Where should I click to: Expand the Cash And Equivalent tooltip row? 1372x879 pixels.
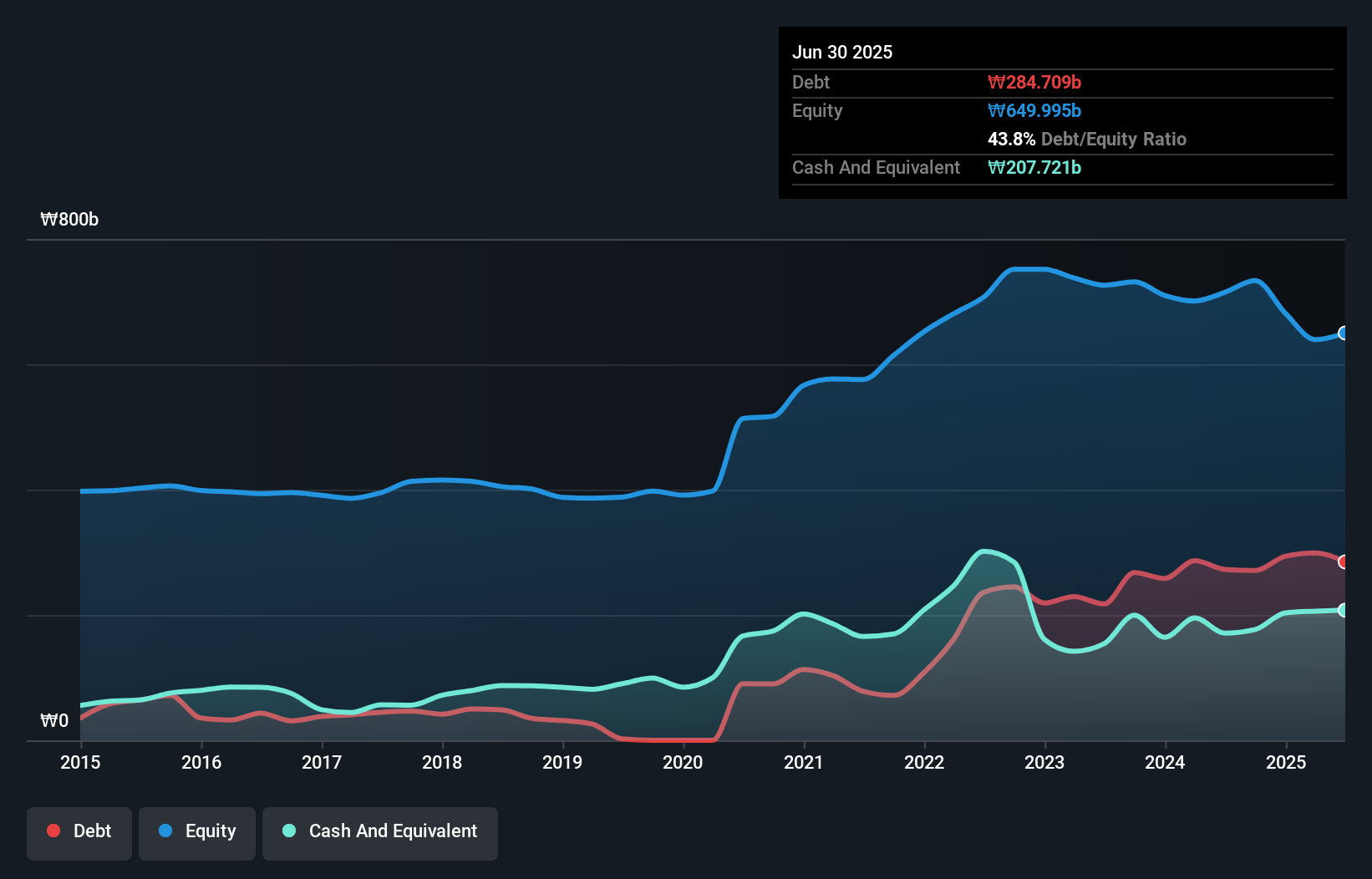coord(876,167)
